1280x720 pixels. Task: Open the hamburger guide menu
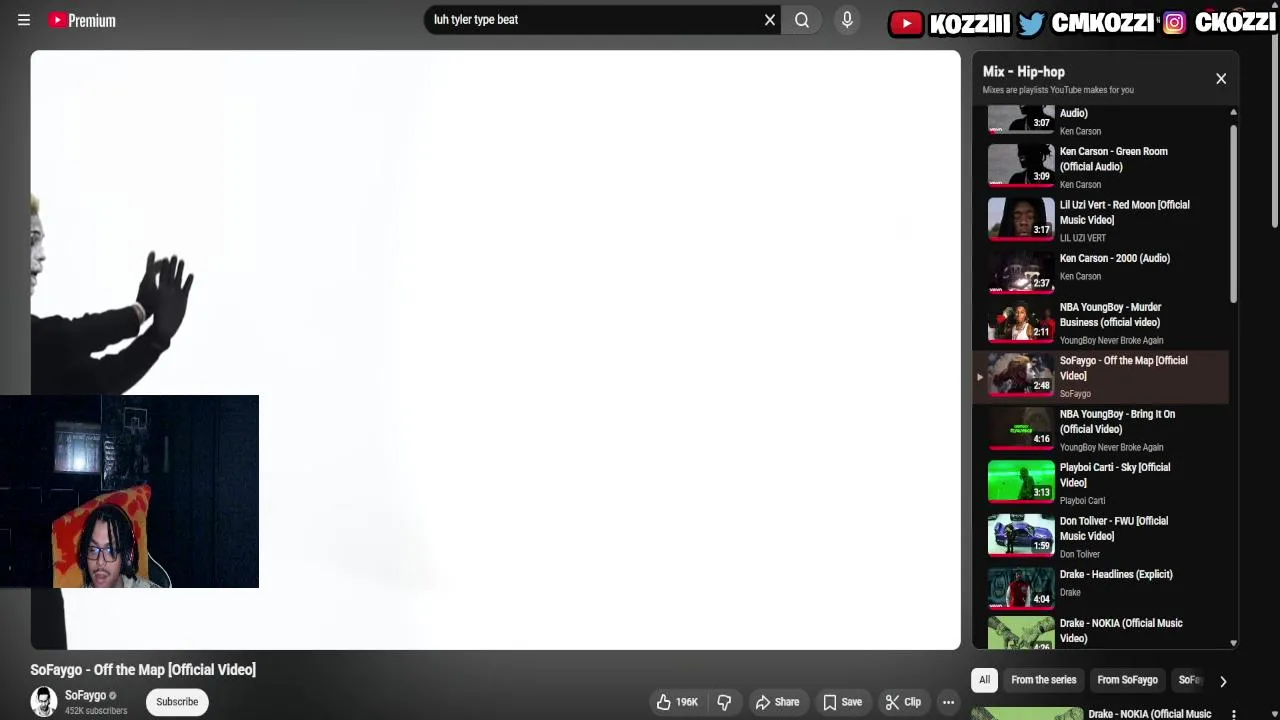(x=24, y=20)
